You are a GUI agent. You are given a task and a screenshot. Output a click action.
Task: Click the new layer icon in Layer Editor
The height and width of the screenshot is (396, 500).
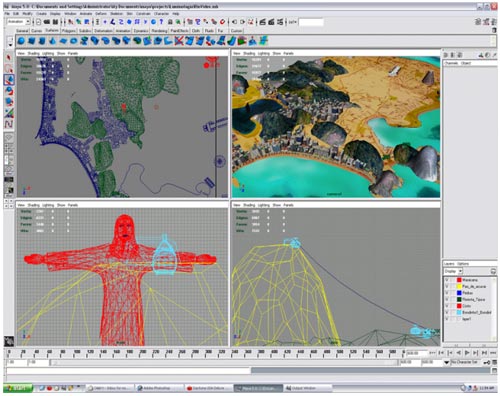click(493, 271)
